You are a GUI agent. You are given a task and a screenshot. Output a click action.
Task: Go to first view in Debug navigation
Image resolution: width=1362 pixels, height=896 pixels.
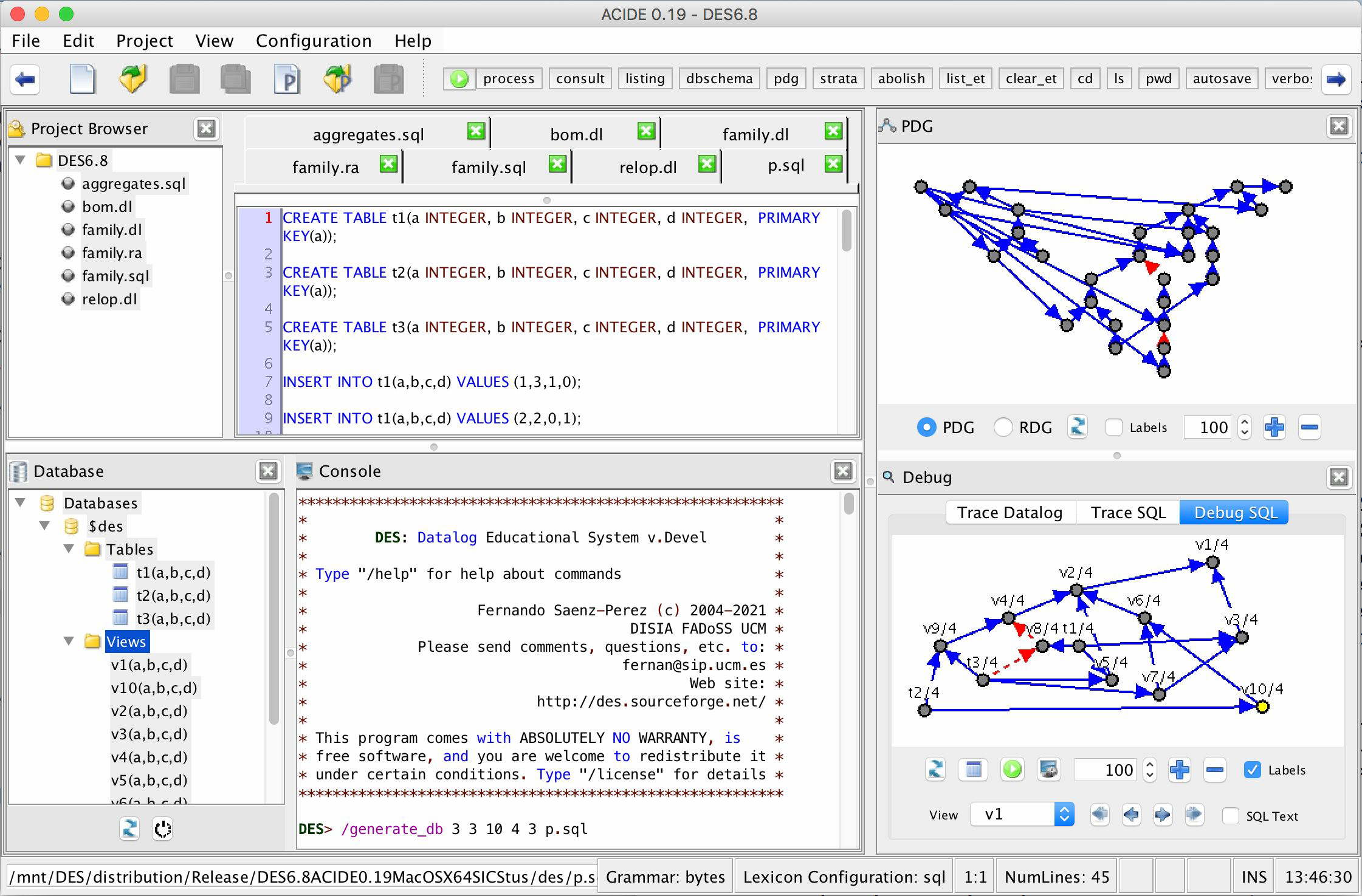click(x=1099, y=815)
